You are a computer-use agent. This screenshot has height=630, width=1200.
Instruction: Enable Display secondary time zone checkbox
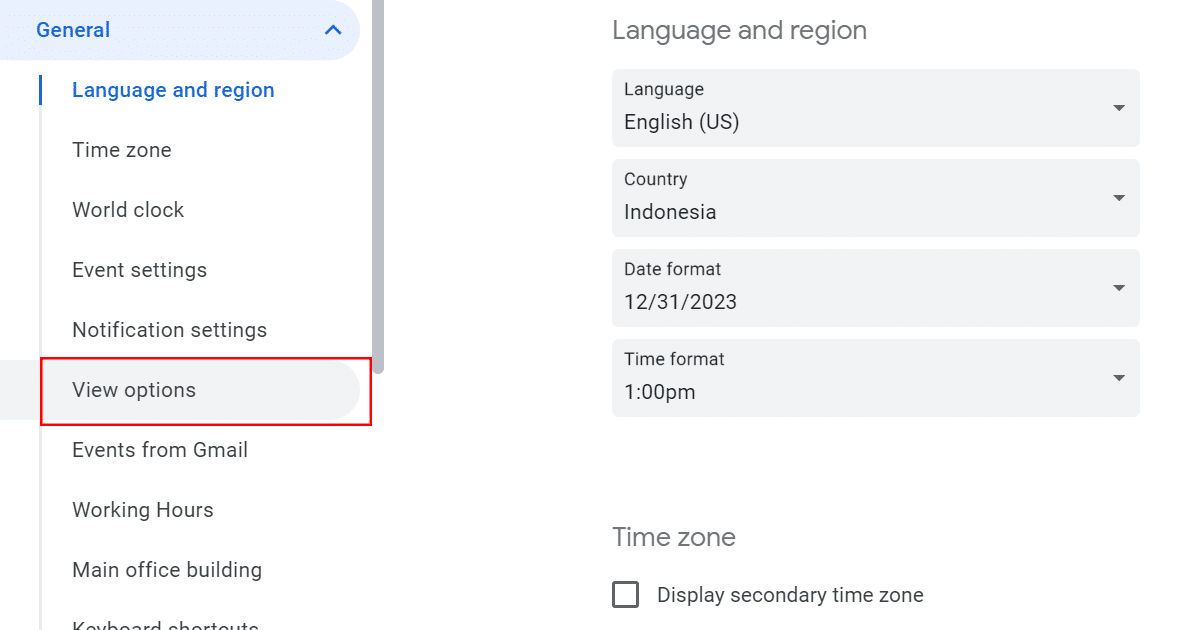tap(626, 595)
